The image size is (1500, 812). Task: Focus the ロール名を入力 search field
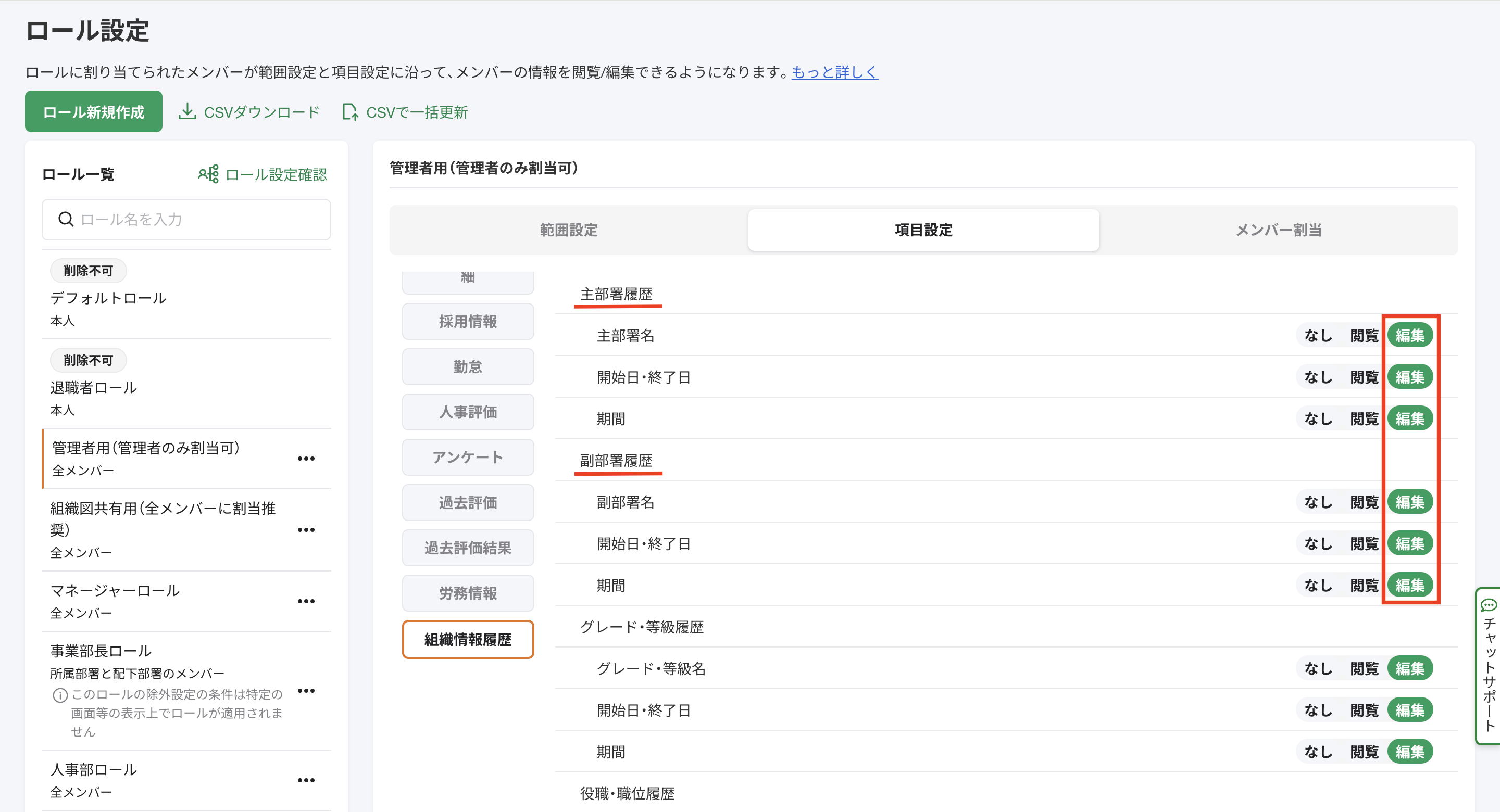(186, 220)
